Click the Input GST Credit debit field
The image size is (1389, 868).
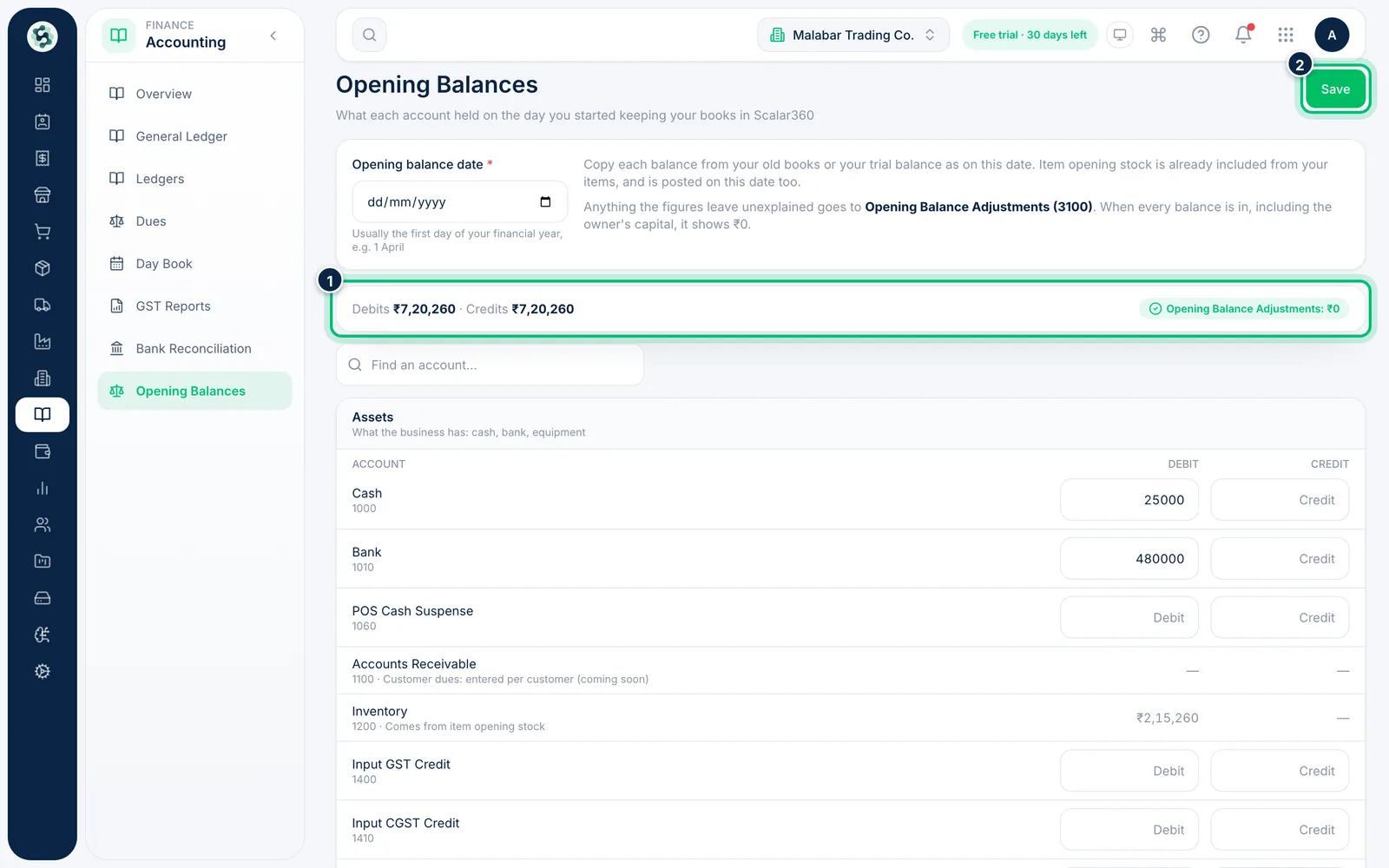(1129, 771)
